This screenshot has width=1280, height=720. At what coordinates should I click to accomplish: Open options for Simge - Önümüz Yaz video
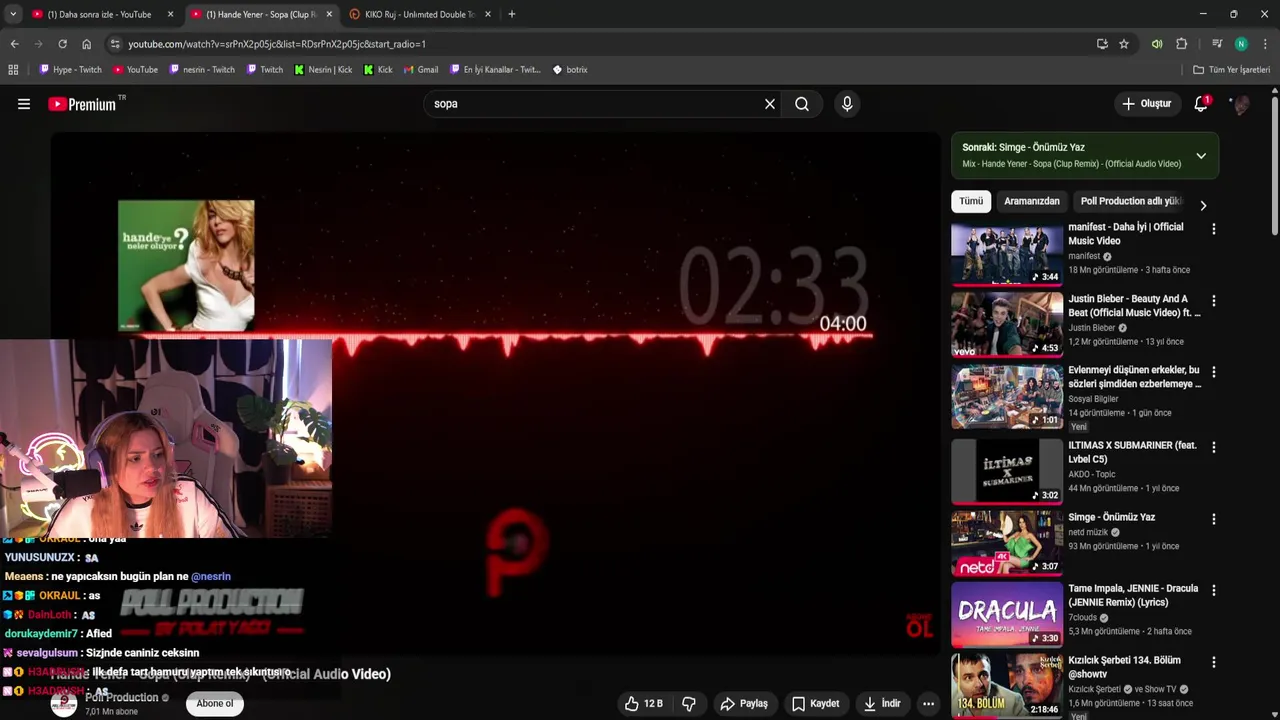(1214, 519)
